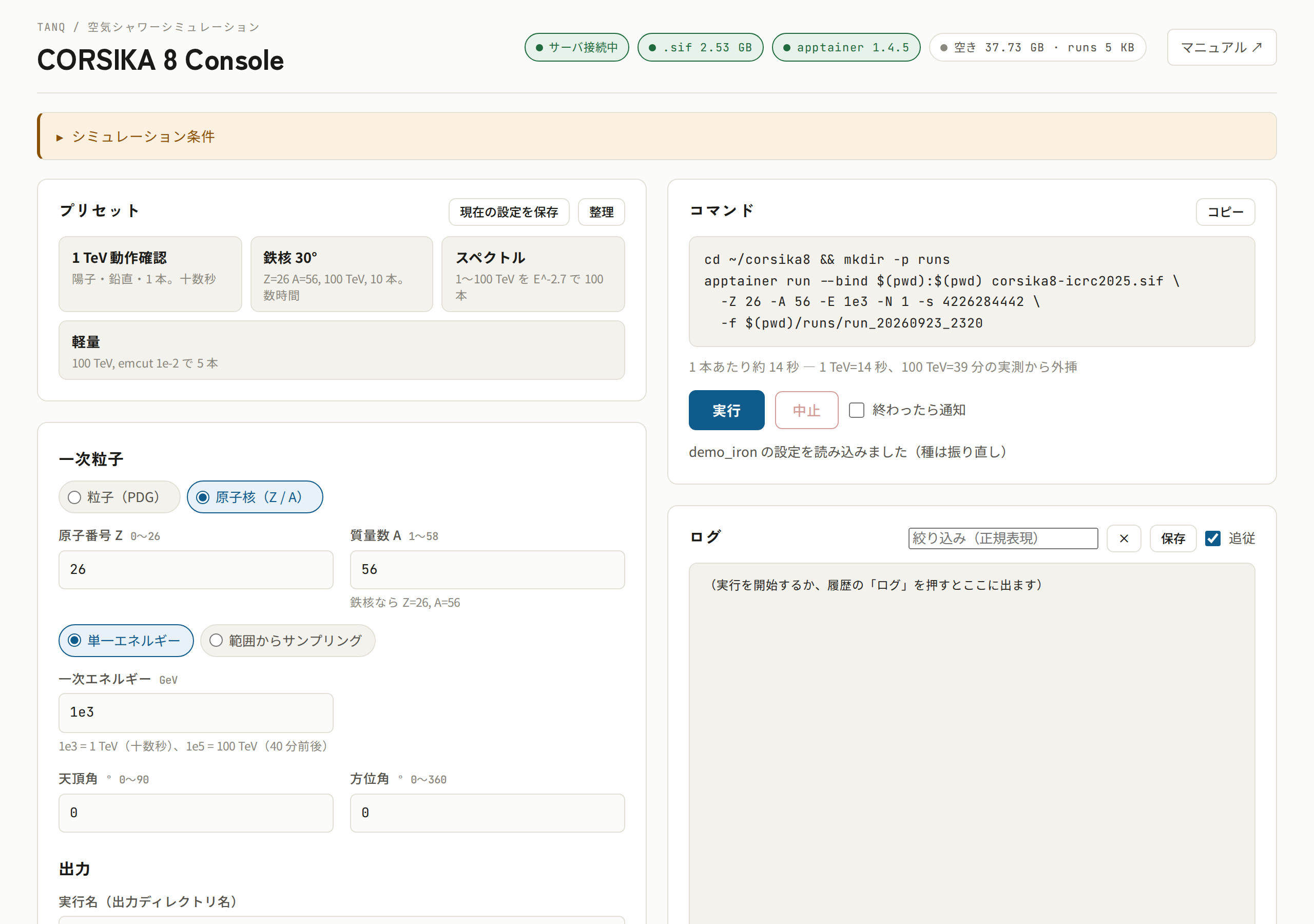Load the 軽量 preset card
This screenshot has height=924, width=1314.
point(342,351)
